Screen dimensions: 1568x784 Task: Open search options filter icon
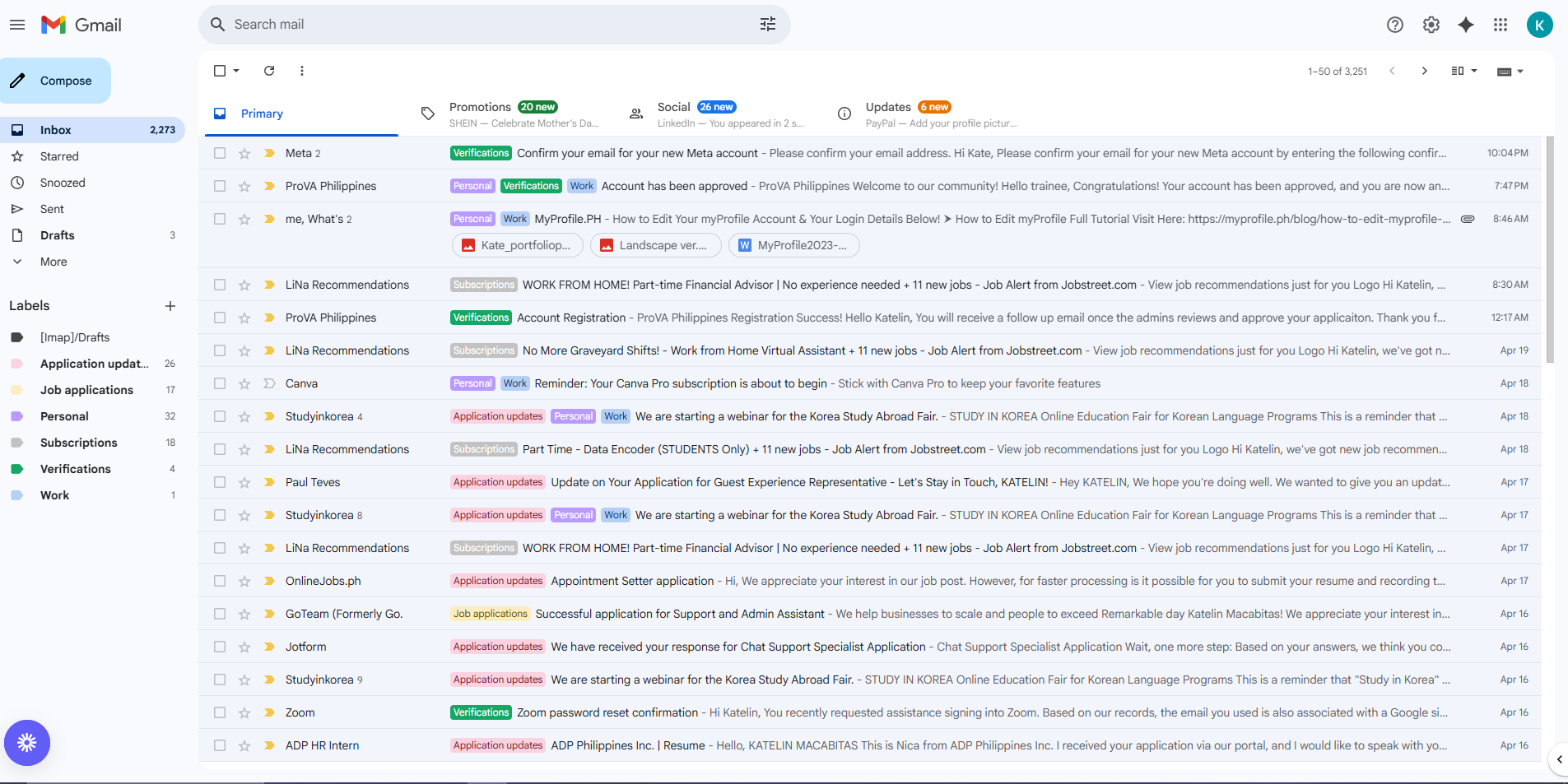(x=767, y=25)
